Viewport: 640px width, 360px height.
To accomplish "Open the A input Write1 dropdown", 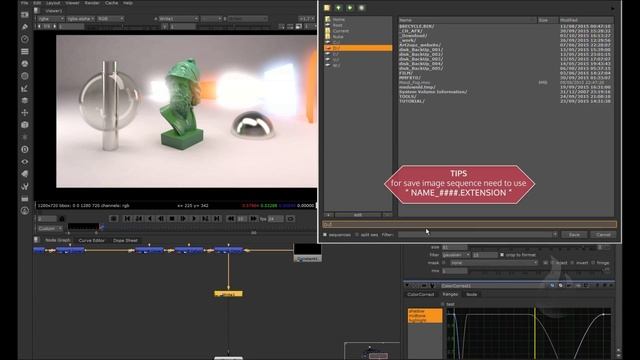I will [178, 19].
